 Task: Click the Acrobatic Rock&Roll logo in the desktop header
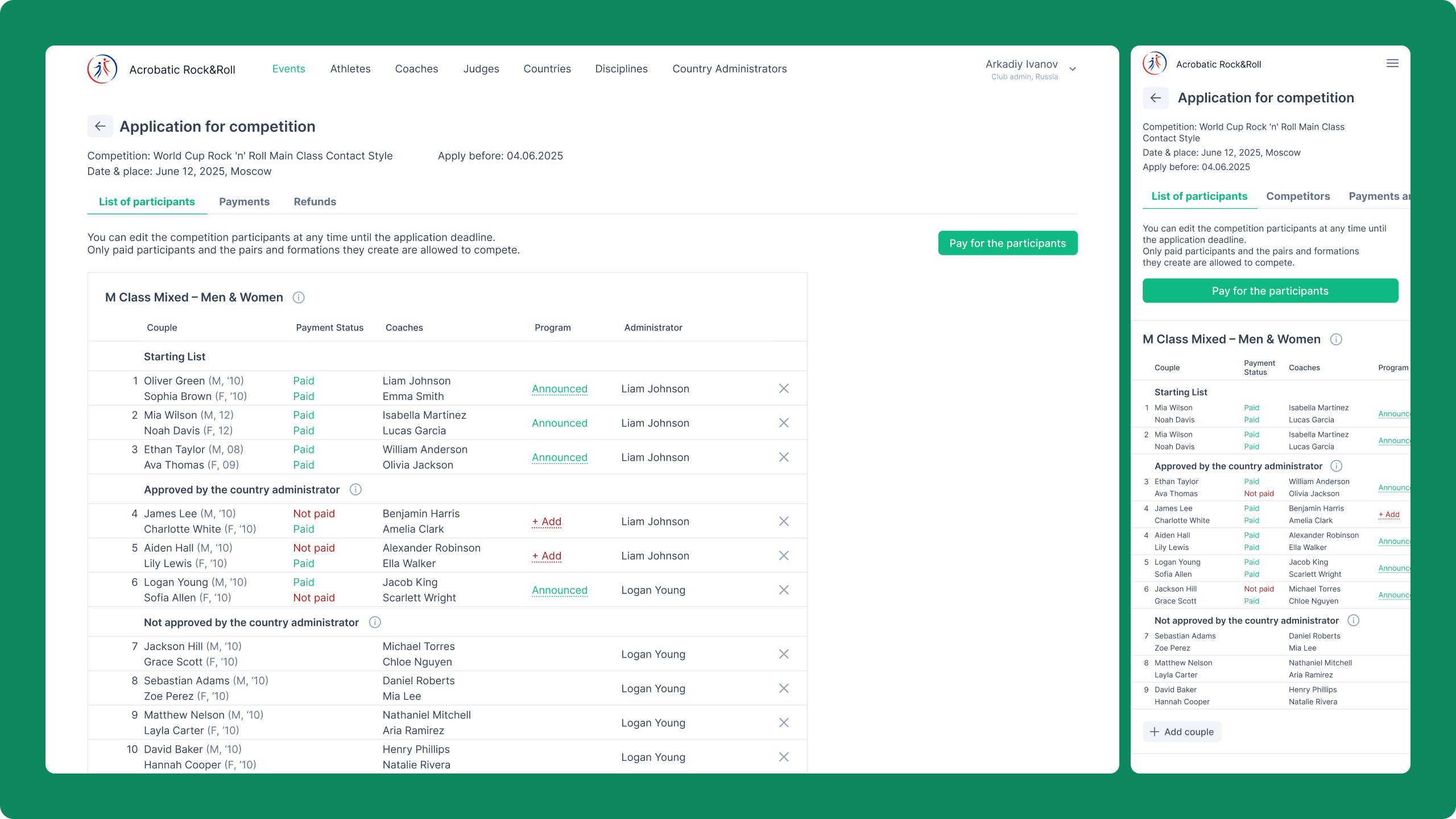(102, 69)
